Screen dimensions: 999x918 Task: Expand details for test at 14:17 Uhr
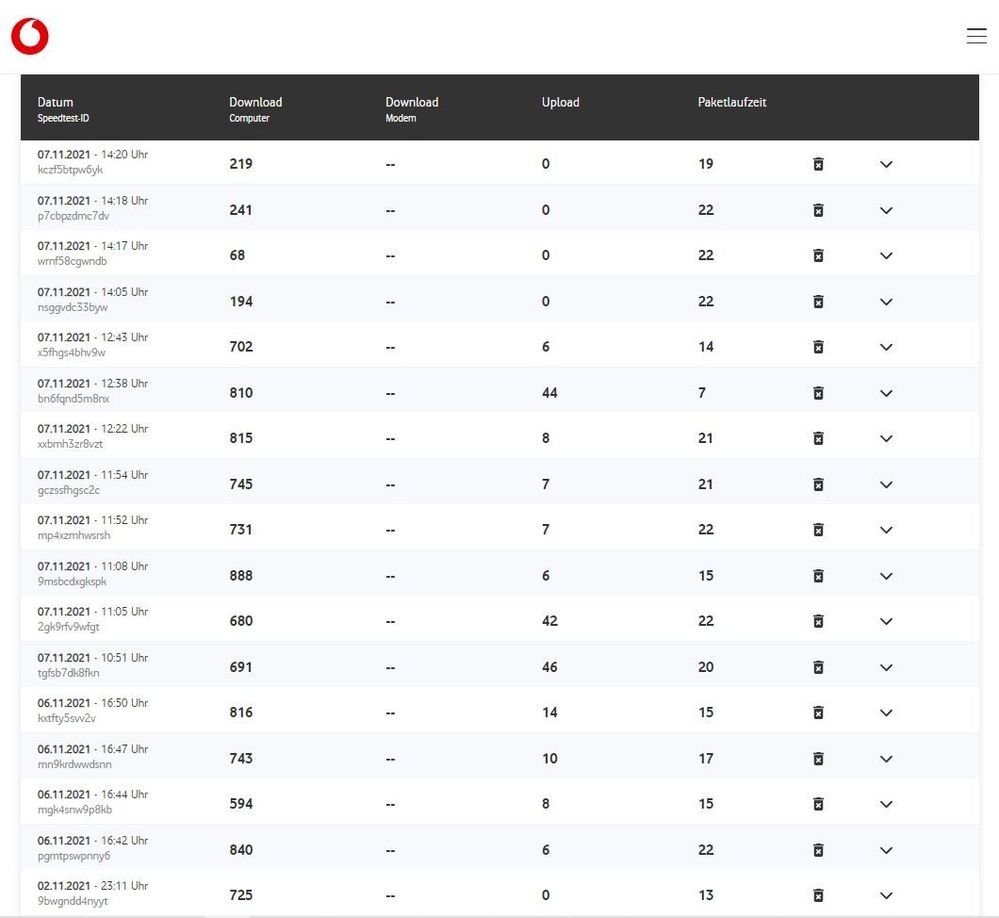[x=886, y=255]
